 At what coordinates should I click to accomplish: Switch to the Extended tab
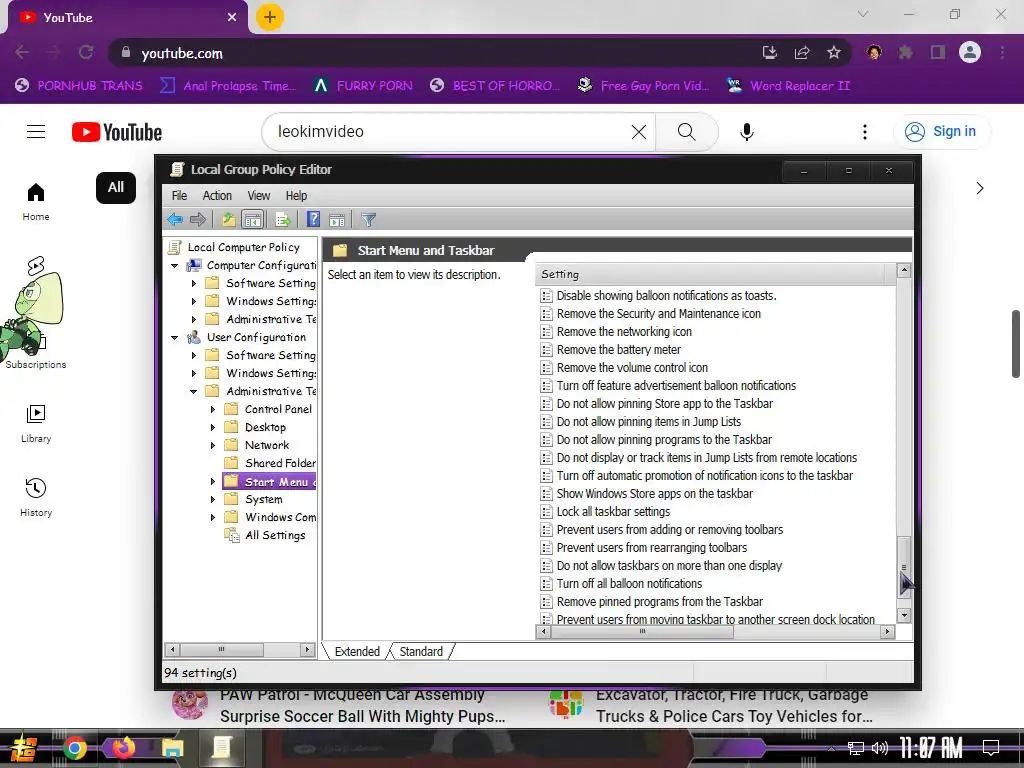click(x=357, y=651)
